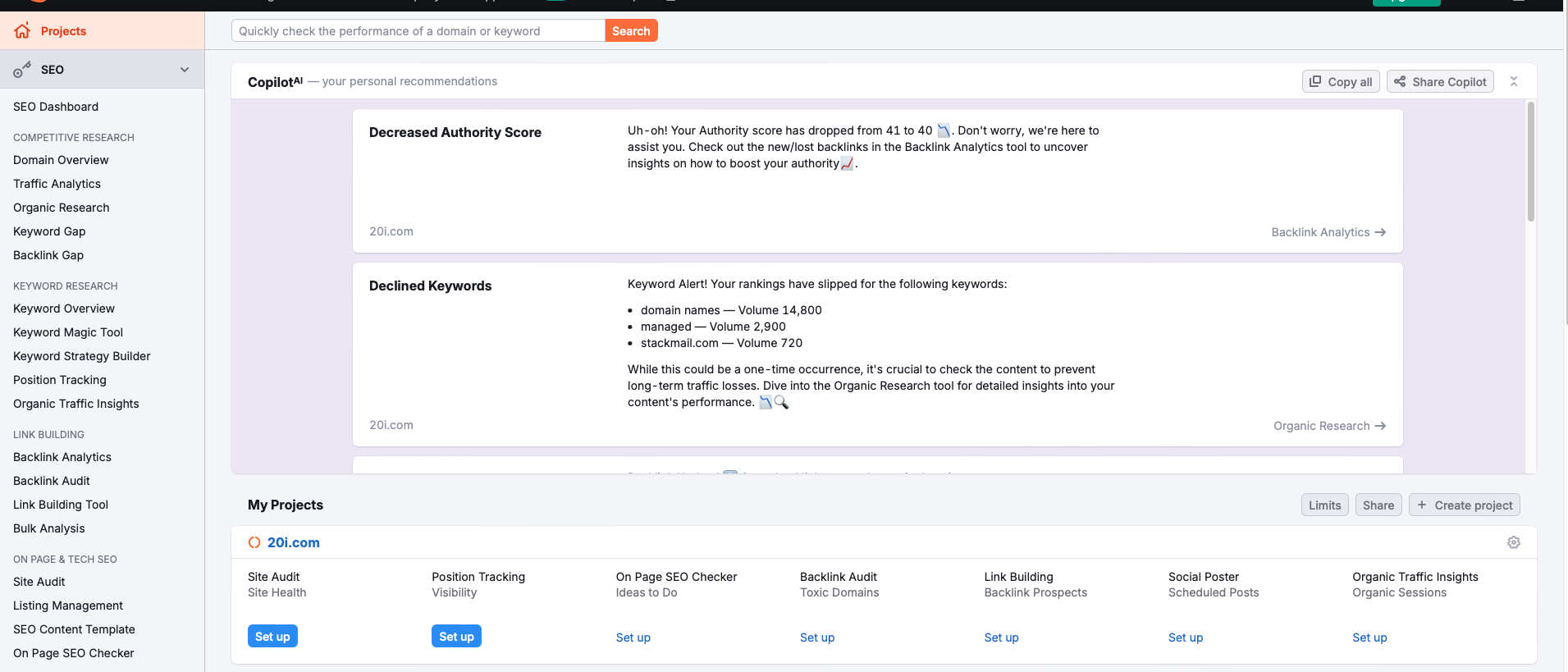The image size is (1568, 672).
Task: Click the Decreased Authority Score heading
Action: click(455, 132)
